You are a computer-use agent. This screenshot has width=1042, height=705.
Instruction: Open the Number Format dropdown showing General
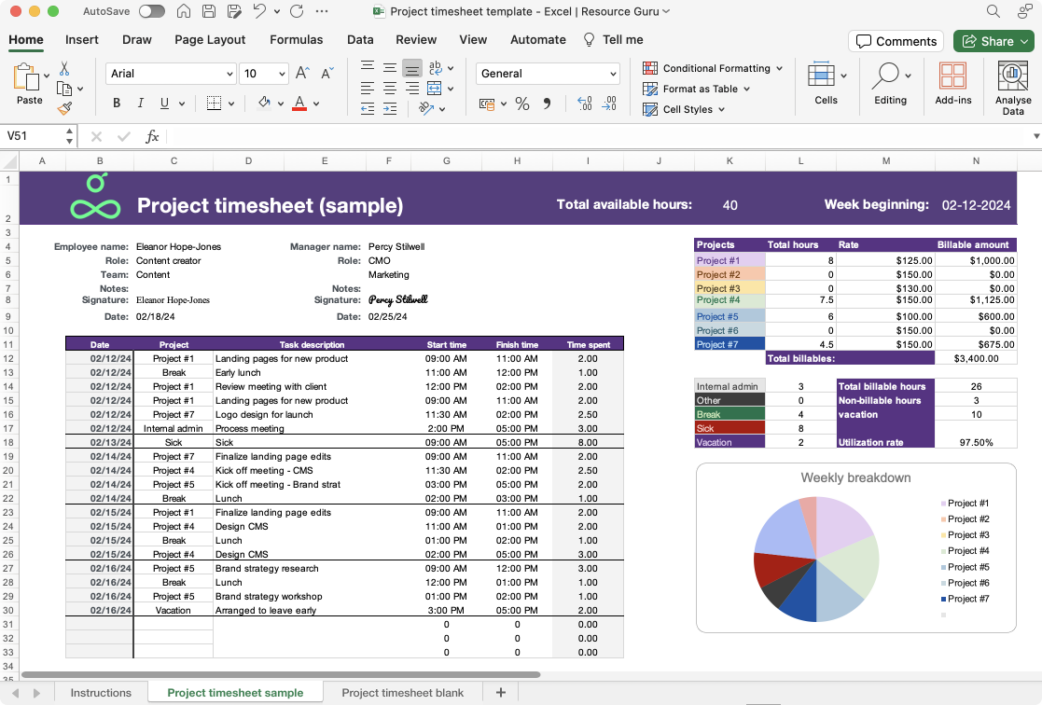(548, 73)
